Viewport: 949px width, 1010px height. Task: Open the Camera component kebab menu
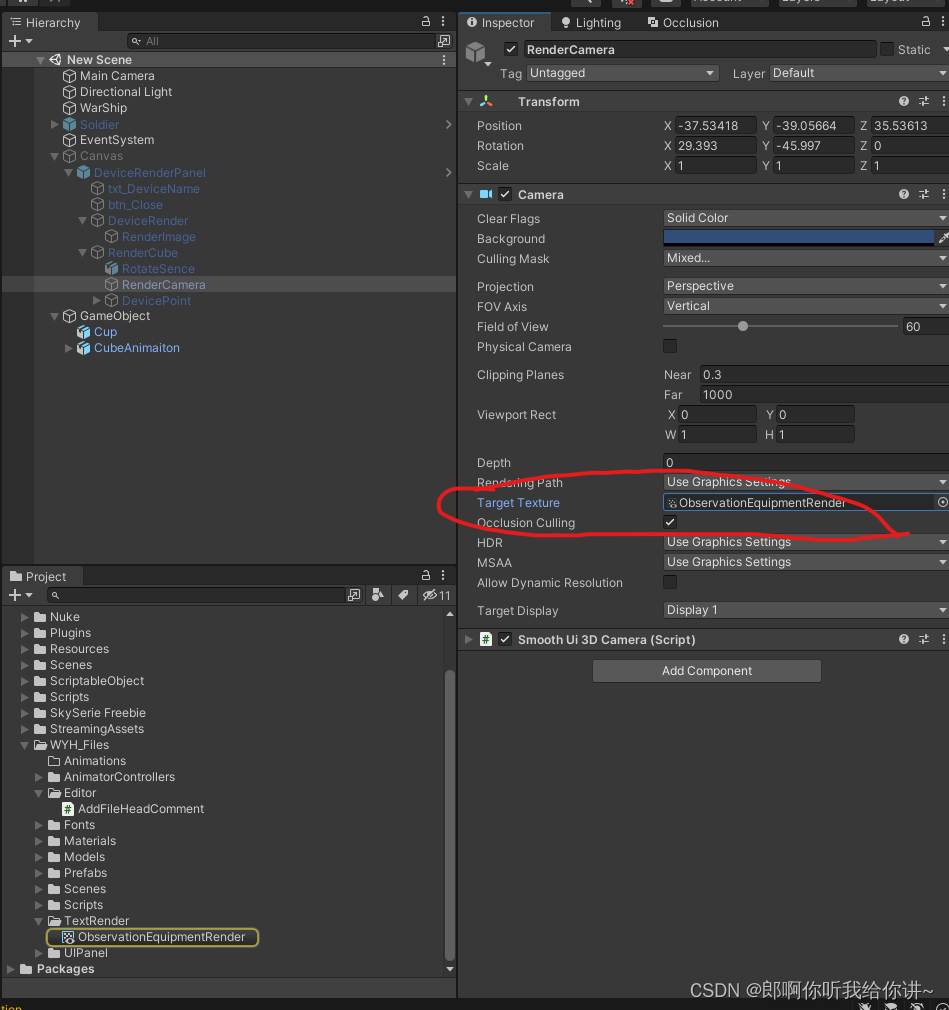(x=943, y=194)
